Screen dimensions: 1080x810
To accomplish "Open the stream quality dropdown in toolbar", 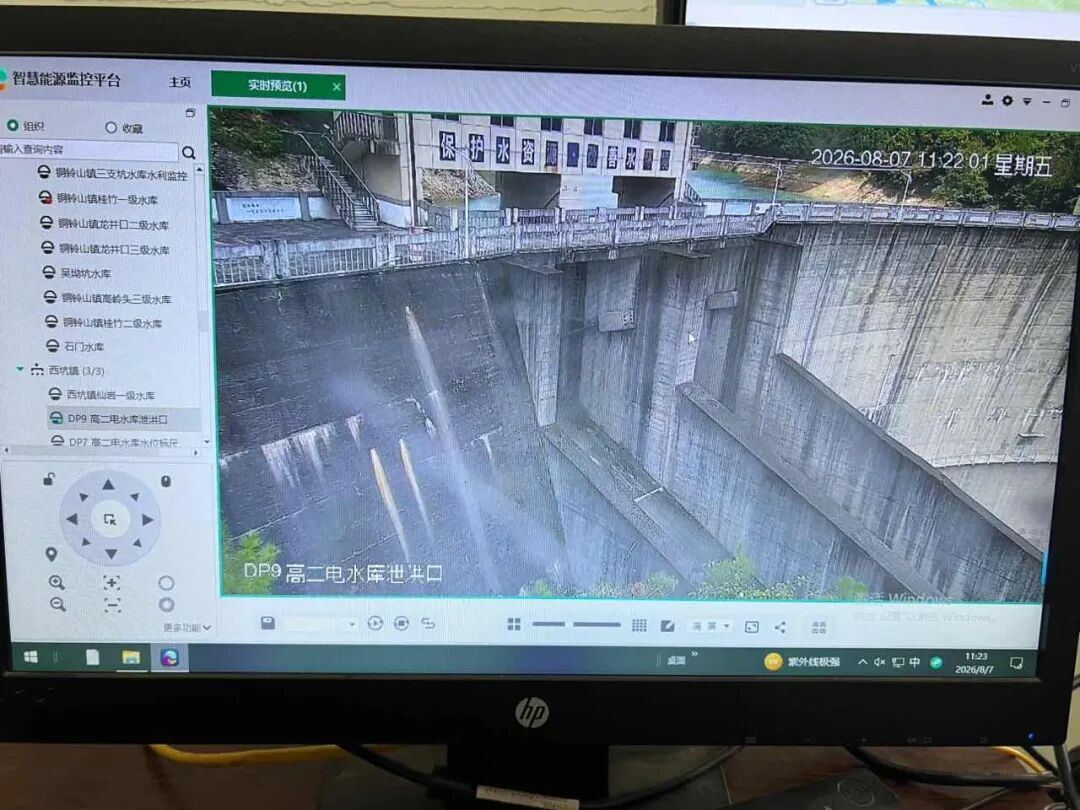I will (711, 625).
